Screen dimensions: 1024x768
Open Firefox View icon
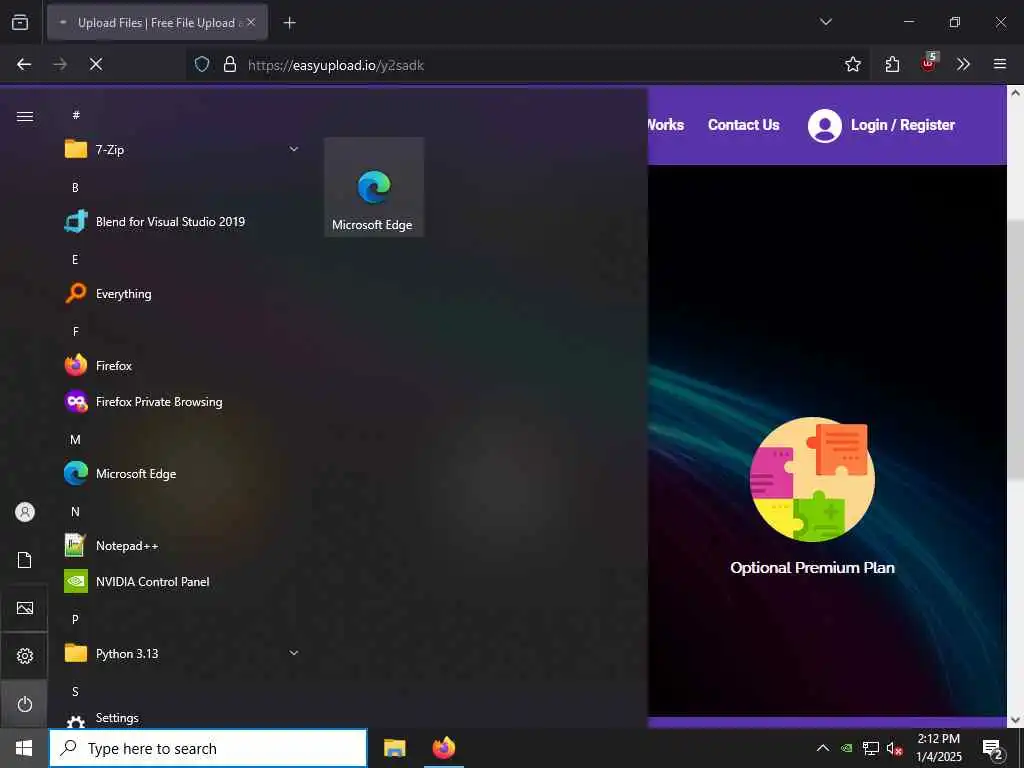(x=20, y=22)
